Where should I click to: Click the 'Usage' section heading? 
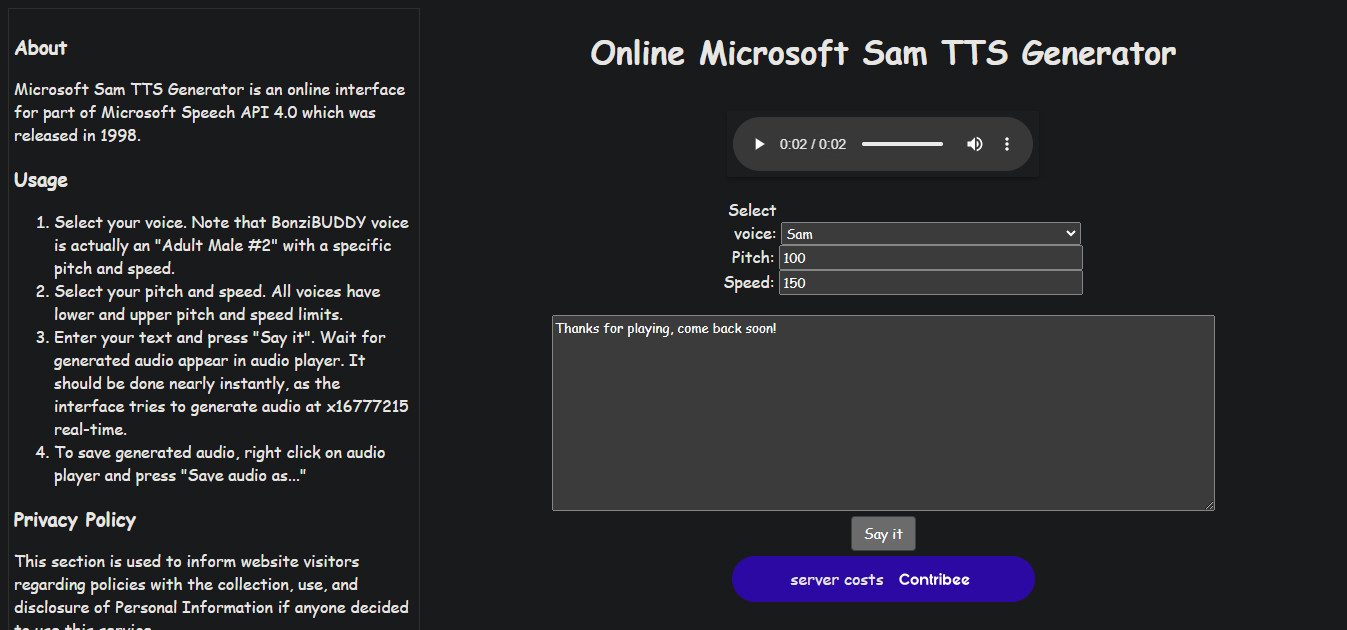pyautogui.click(x=40, y=179)
